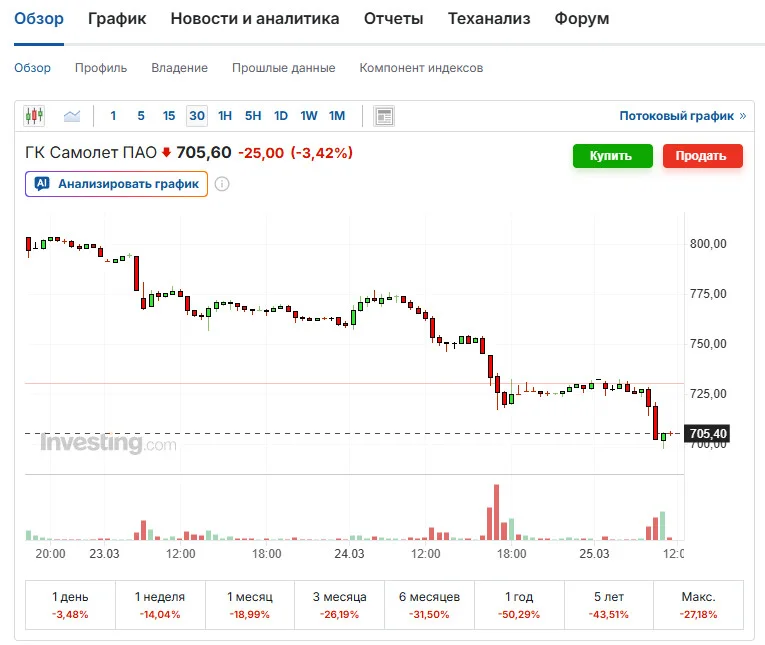The image size is (765, 645).
Task: Select the 1 месяц performance period
Action: (250, 605)
